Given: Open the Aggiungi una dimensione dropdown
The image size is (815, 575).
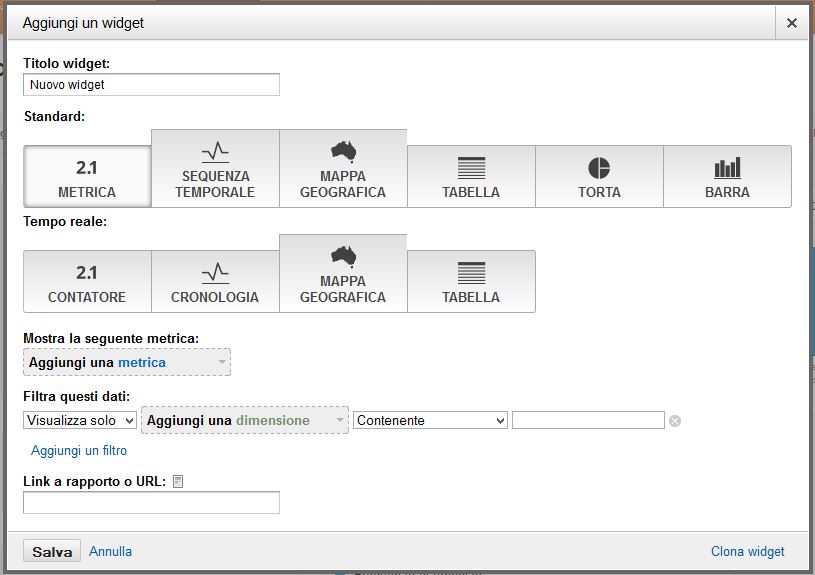Looking at the screenshot, I should click(x=245, y=420).
